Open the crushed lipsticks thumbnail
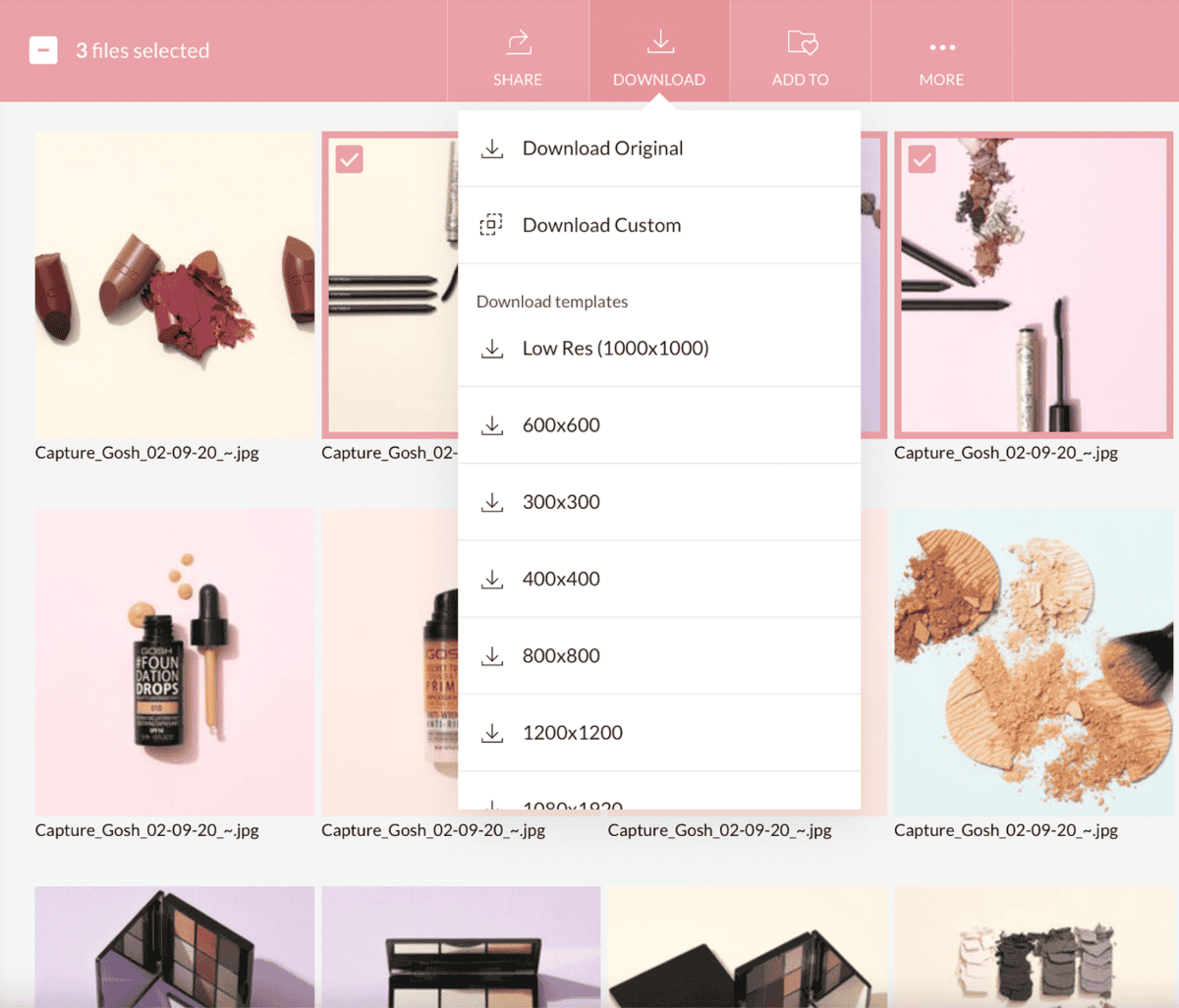Image resolution: width=1179 pixels, height=1008 pixels. pyautogui.click(x=175, y=285)
